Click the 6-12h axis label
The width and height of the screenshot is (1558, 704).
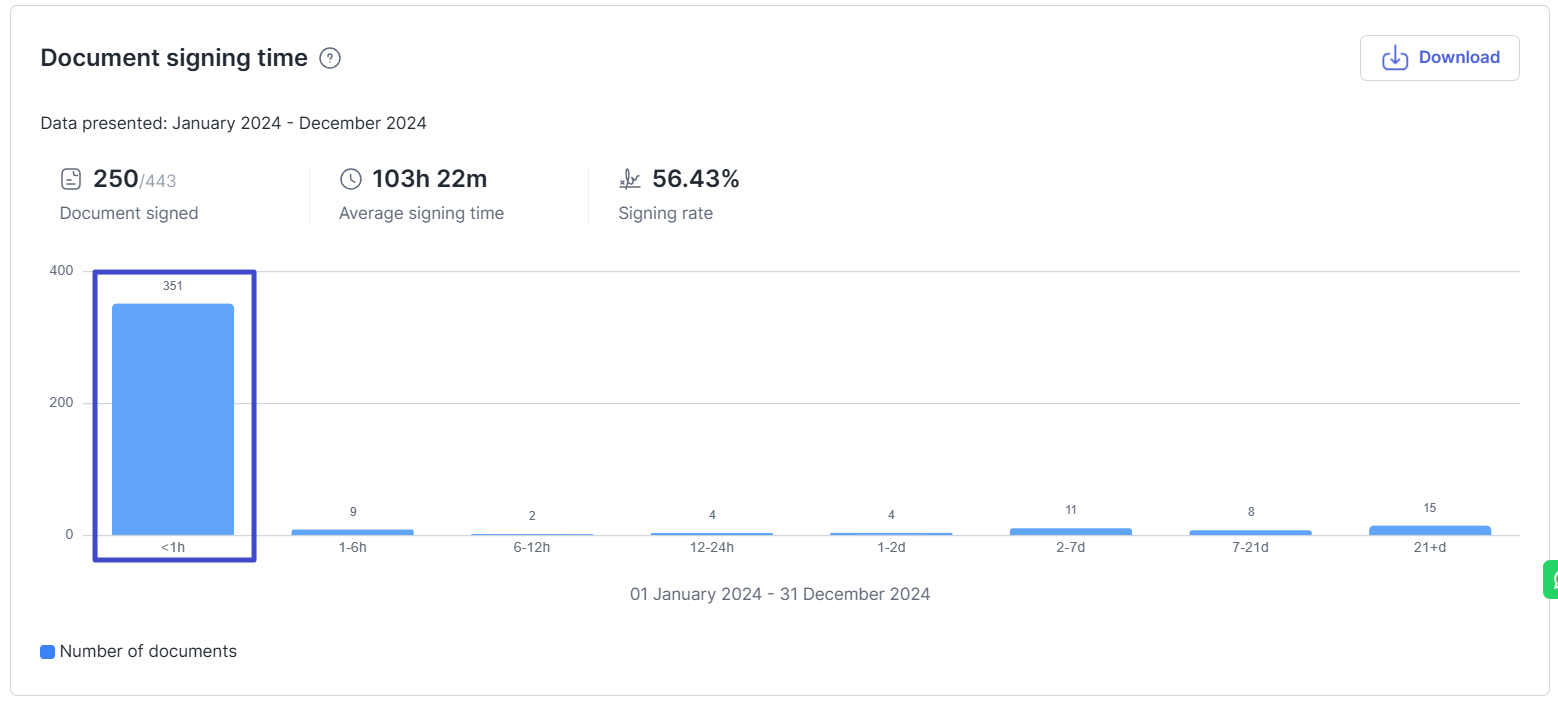pos(532,548)
